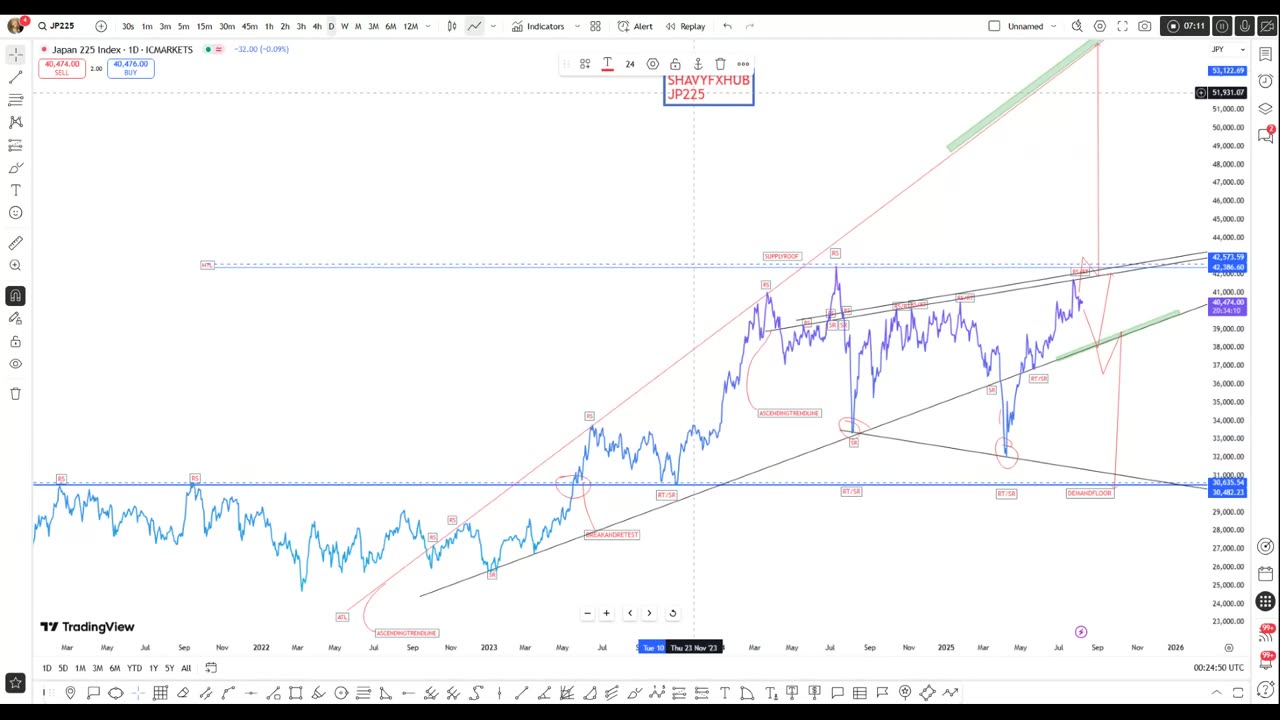Start bar Replay mode
The height and width of the screenshot is (720, 1280).
click(685, 26)
